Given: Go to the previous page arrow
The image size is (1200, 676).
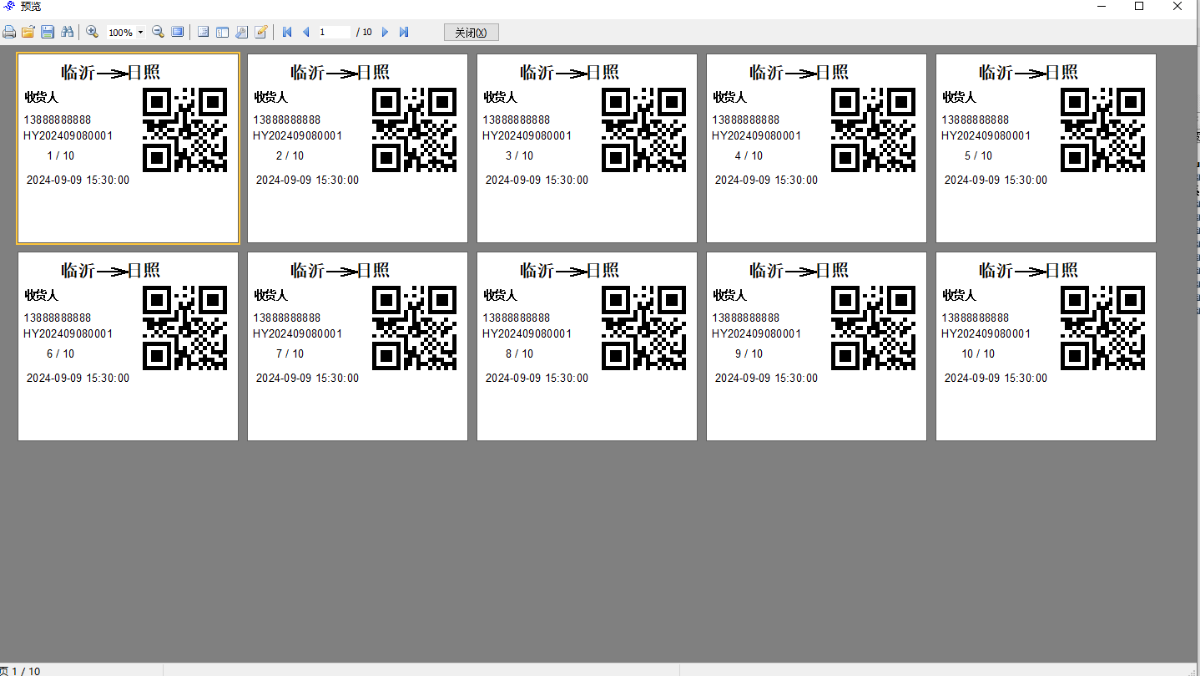Looking at the screenshot, I should 306,32.
